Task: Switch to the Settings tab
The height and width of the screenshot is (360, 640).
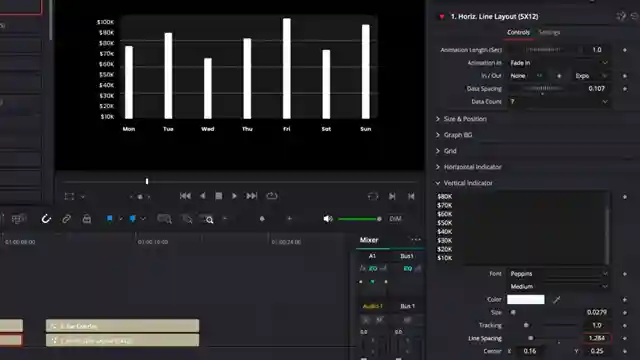Action: pos(549,32)
